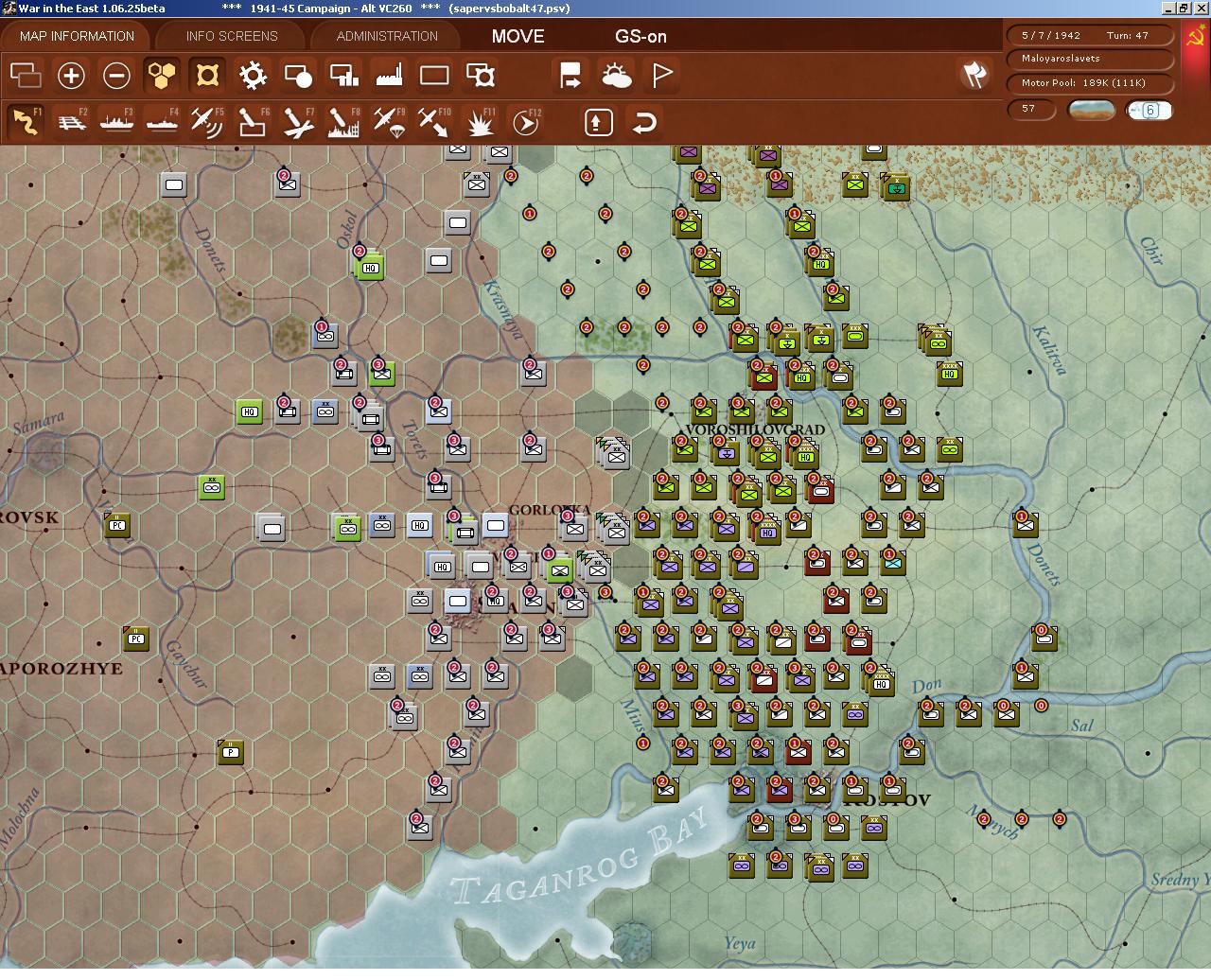Click the Undo return arrow icon
The width and height of the screenshot is (1211, 980).
pos(644,122)
